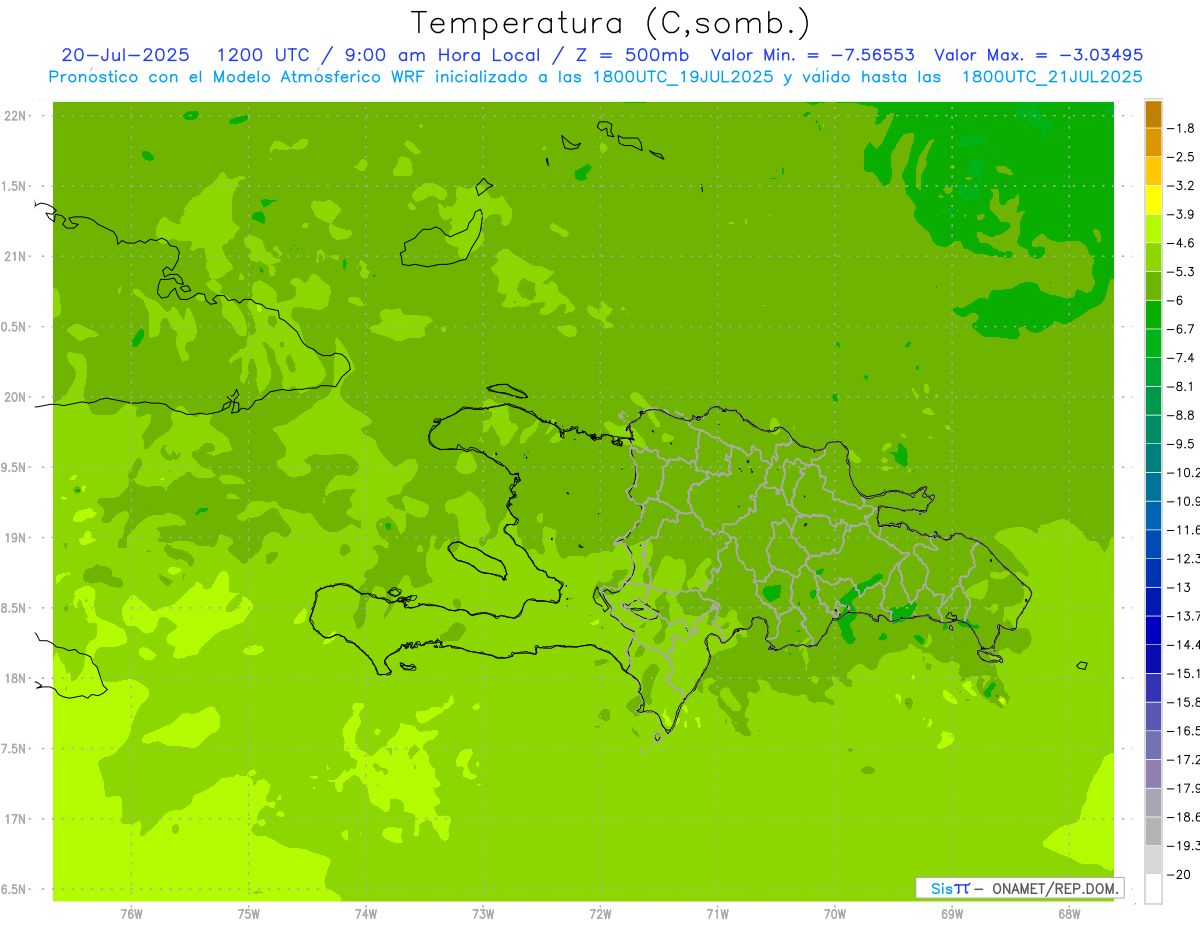Viewport: 1200px width, 927px height.
Task: Click the '-3.9' colorbar value
Action: (1182, 214)
